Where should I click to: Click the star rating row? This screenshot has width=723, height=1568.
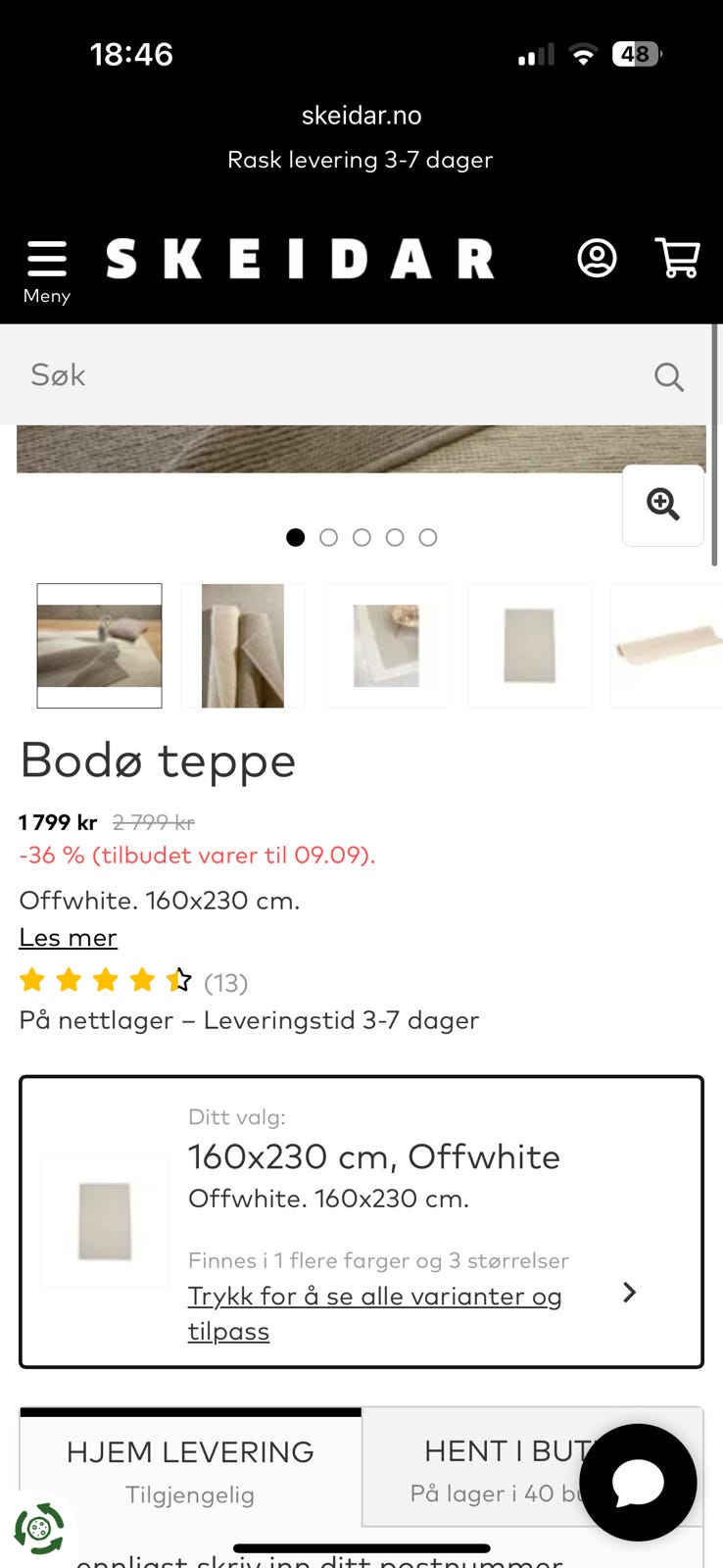(106, 980)
